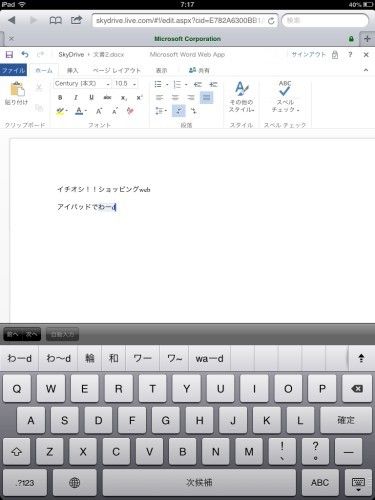Viewport: 375px width, 500px height.
Task: Switch to the ホーム tab
Action: coord(44,70)
